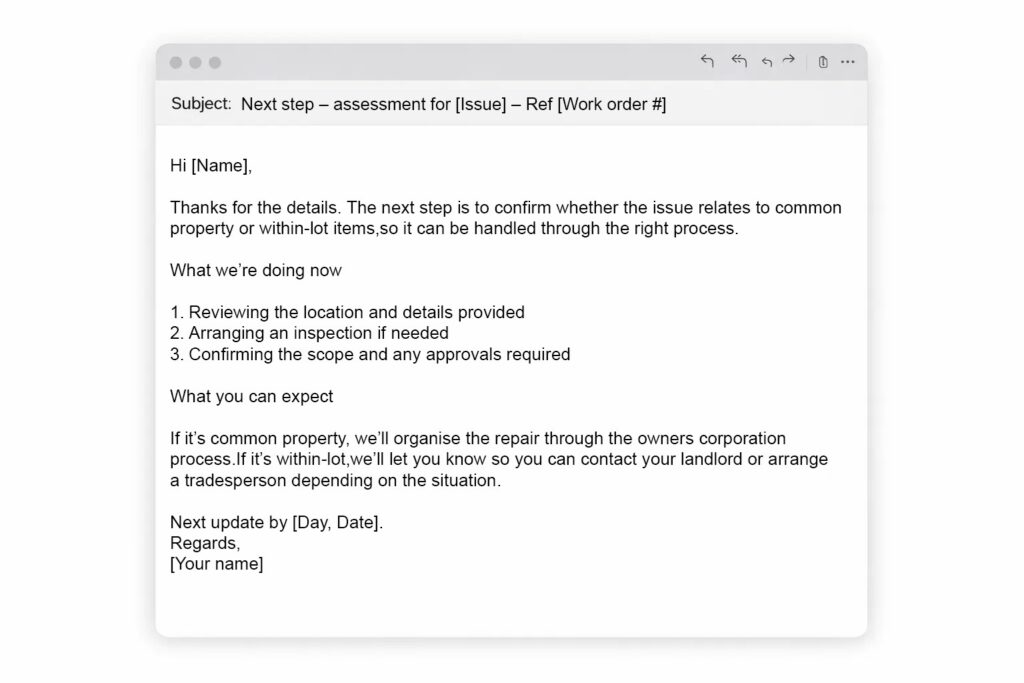Click the [Your name] signature placeholder

216,564
